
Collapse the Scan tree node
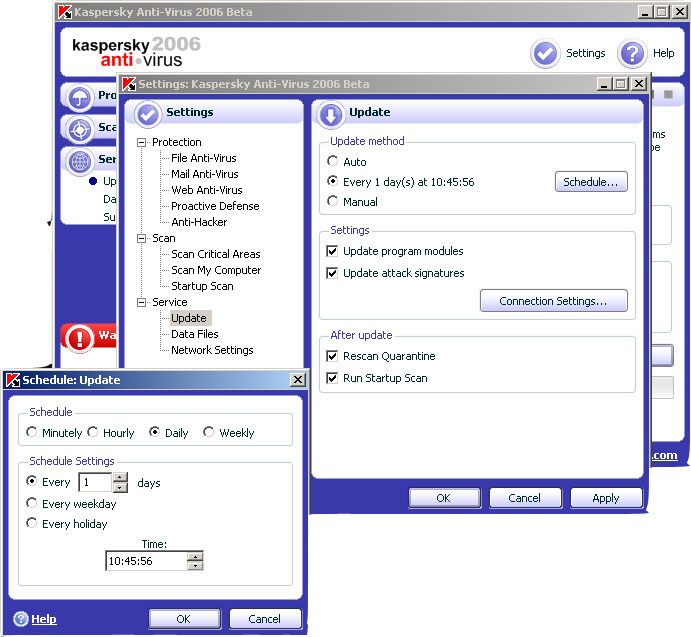pos(141,238)
